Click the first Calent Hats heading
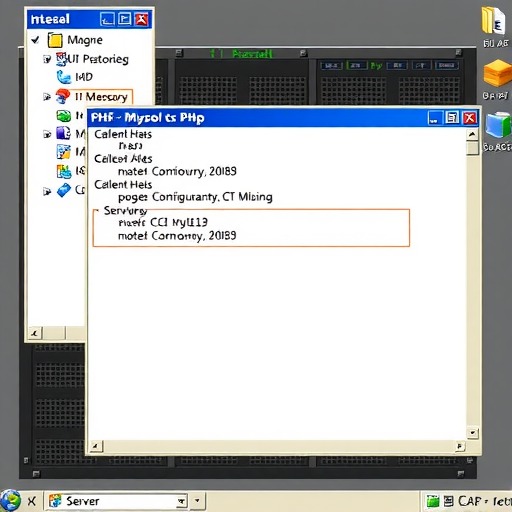 click(x=123, y=134)
